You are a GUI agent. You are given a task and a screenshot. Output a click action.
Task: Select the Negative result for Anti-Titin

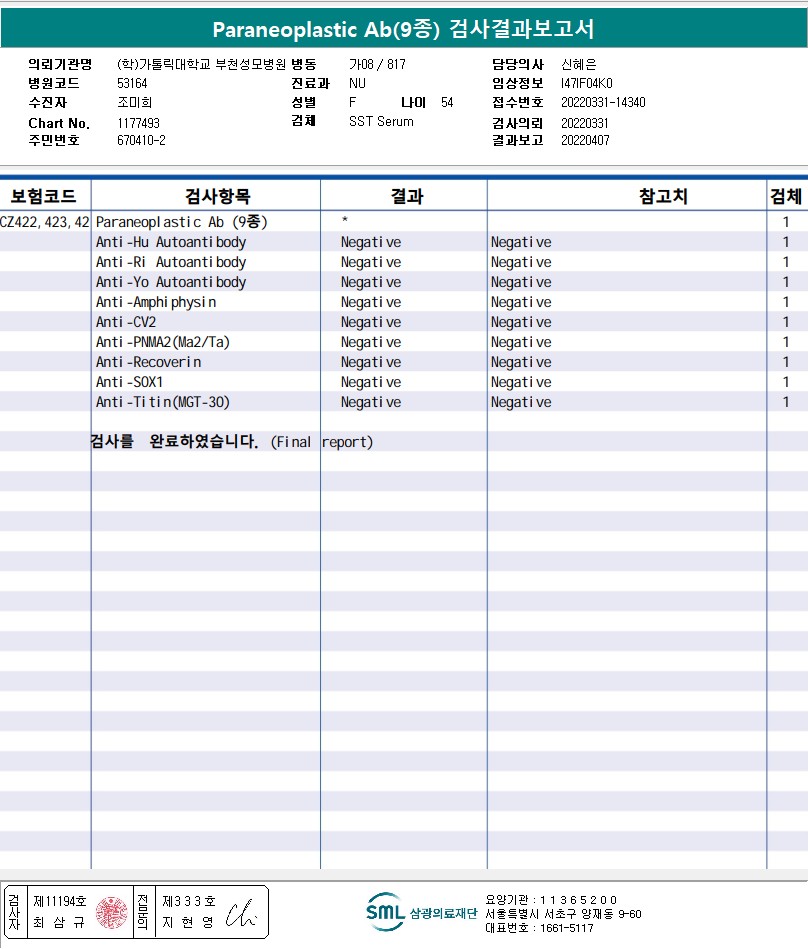click(371, 402)
